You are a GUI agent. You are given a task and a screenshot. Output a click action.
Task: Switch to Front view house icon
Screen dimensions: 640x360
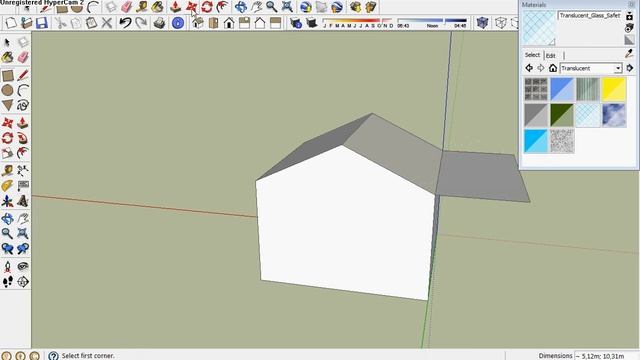229,23
